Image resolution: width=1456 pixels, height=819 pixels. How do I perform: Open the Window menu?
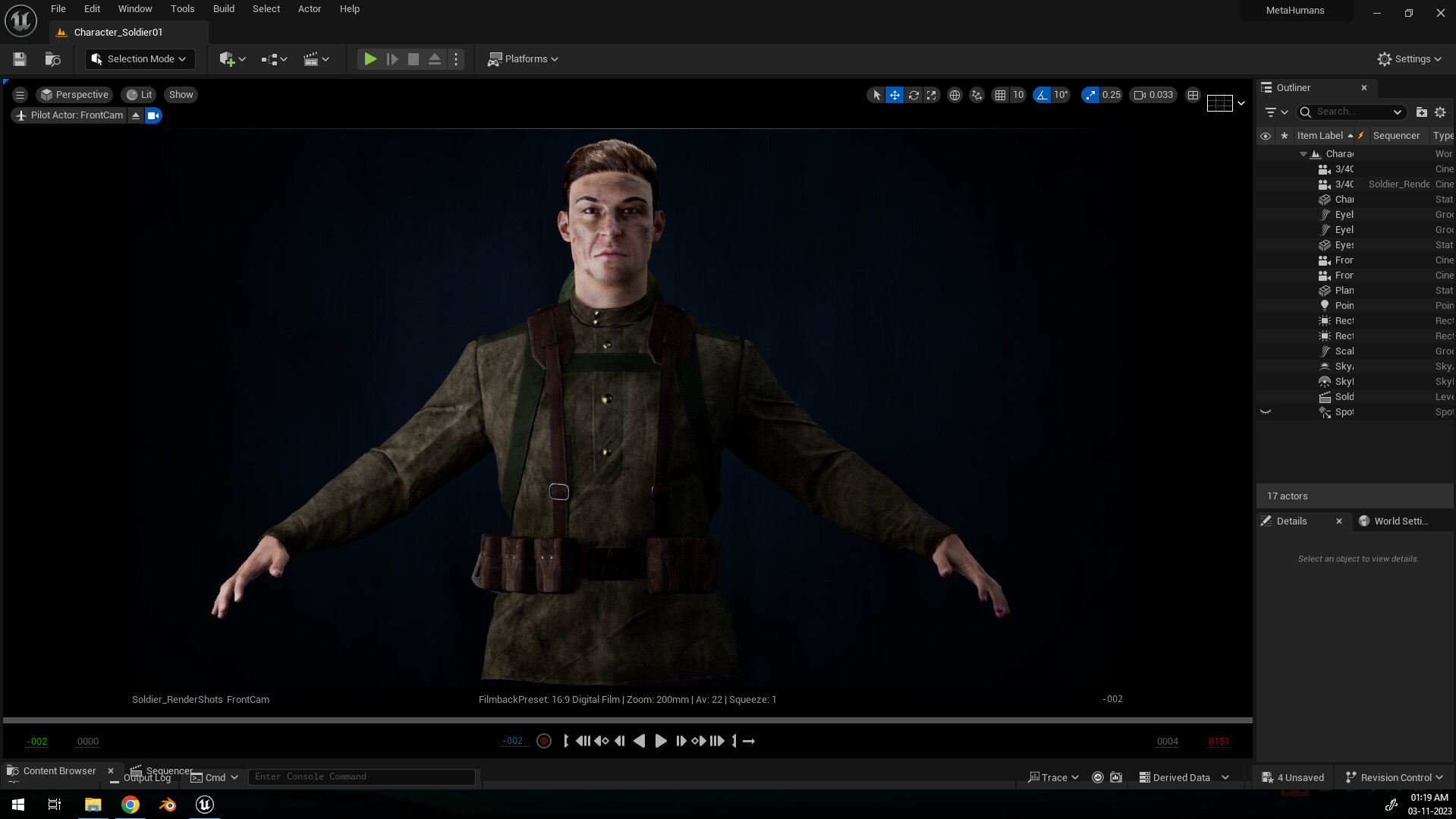135,9
